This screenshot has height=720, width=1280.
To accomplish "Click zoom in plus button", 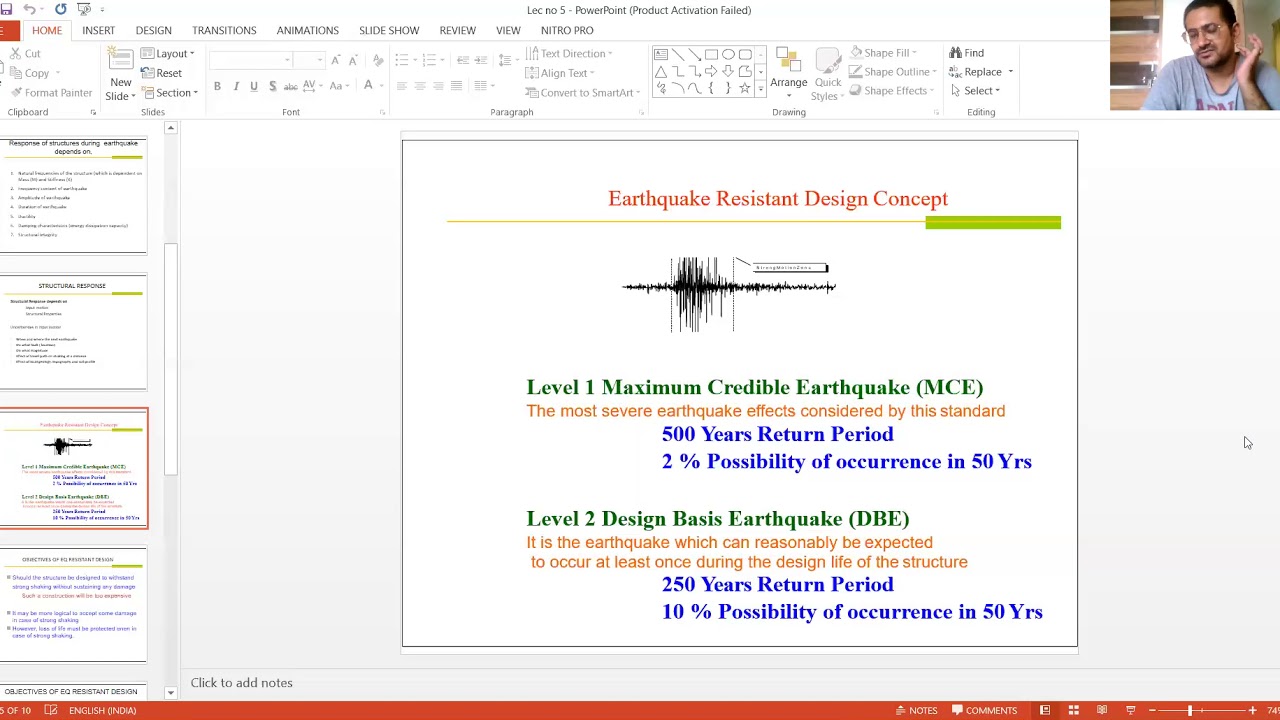I will [1252, 710].
